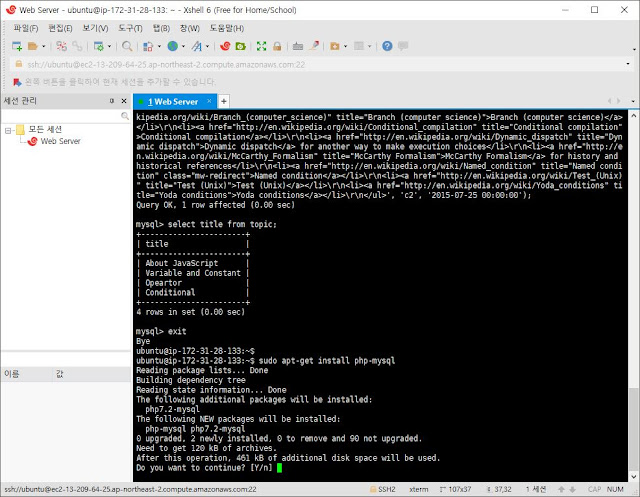
Task: Launch Xftp green file-transfer icon
Action: [240, 46]
